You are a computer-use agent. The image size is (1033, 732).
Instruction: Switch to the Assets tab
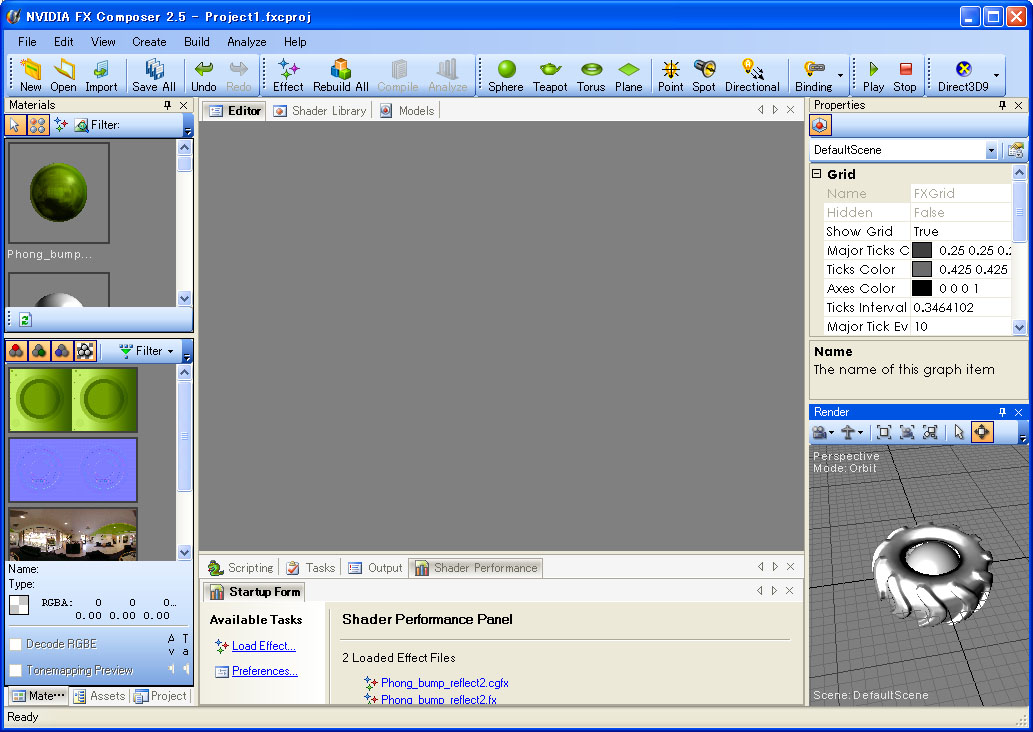[x=99, y=696]
